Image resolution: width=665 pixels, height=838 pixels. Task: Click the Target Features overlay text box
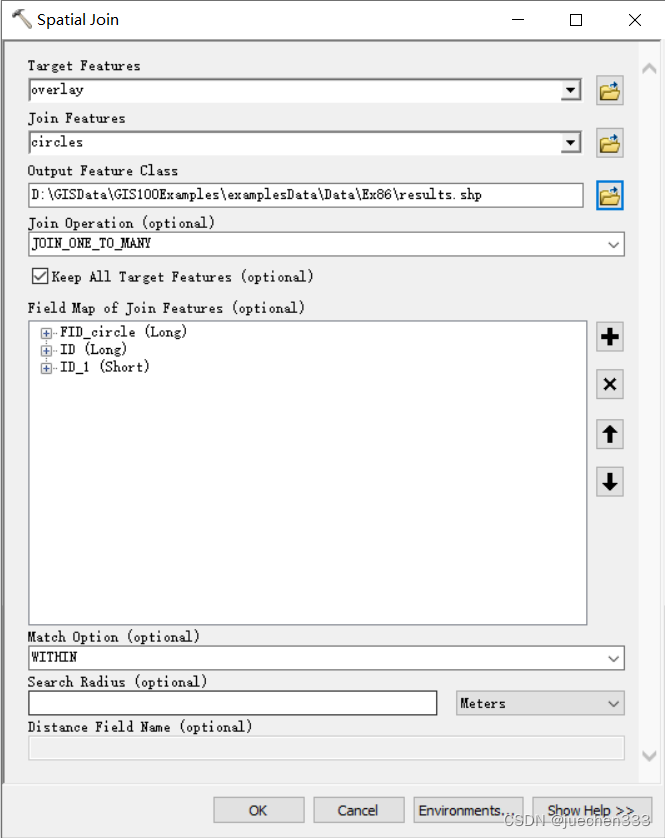coord(295,90)
